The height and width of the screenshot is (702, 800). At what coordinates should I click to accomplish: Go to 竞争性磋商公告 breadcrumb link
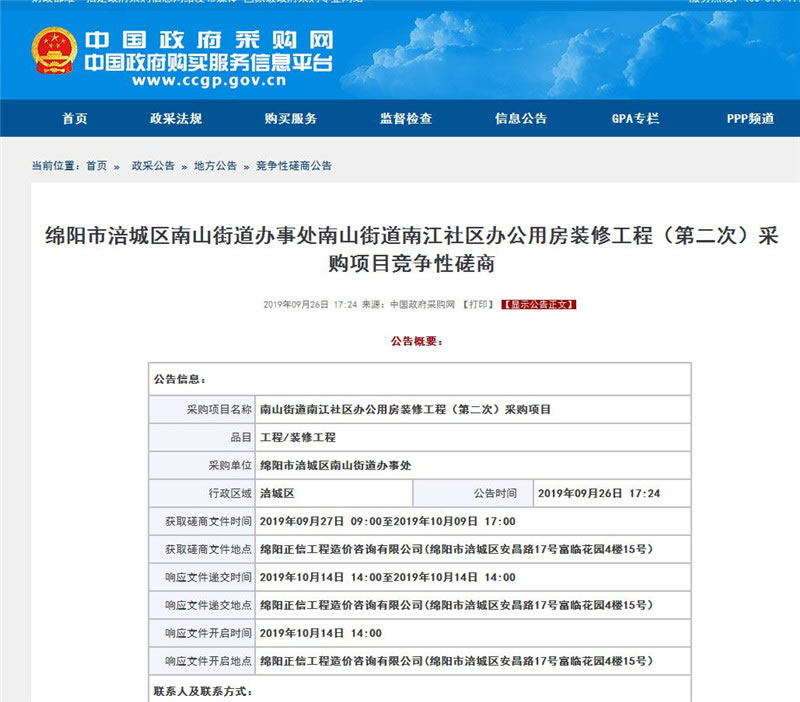click(x=293, y=166)
